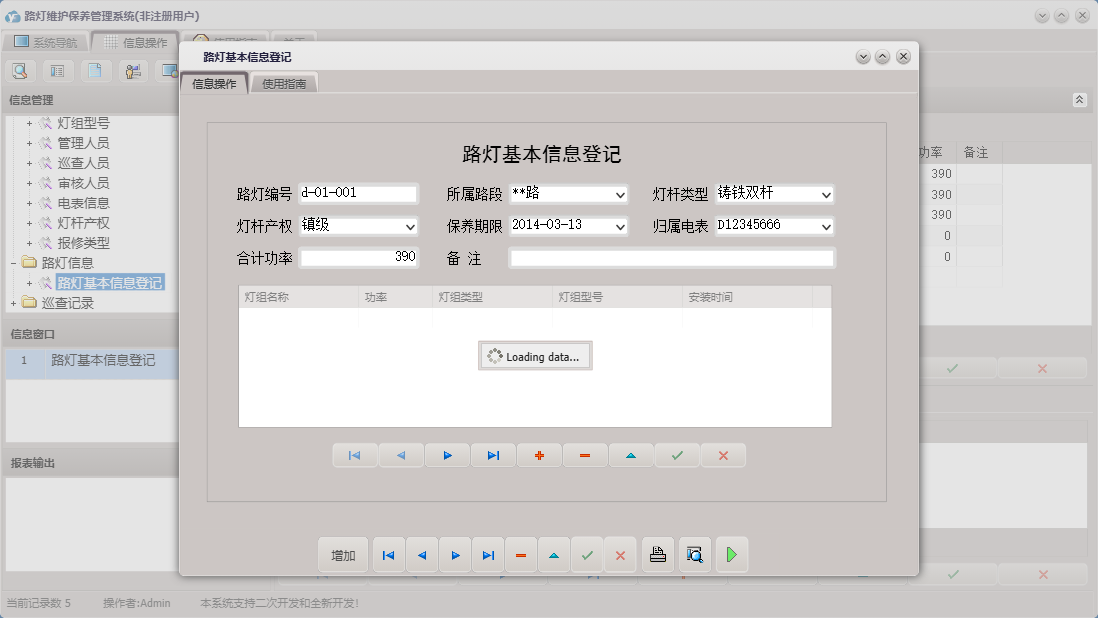Jump to last record with the arrow icon
1098x618 pixels.
[488, 555]
